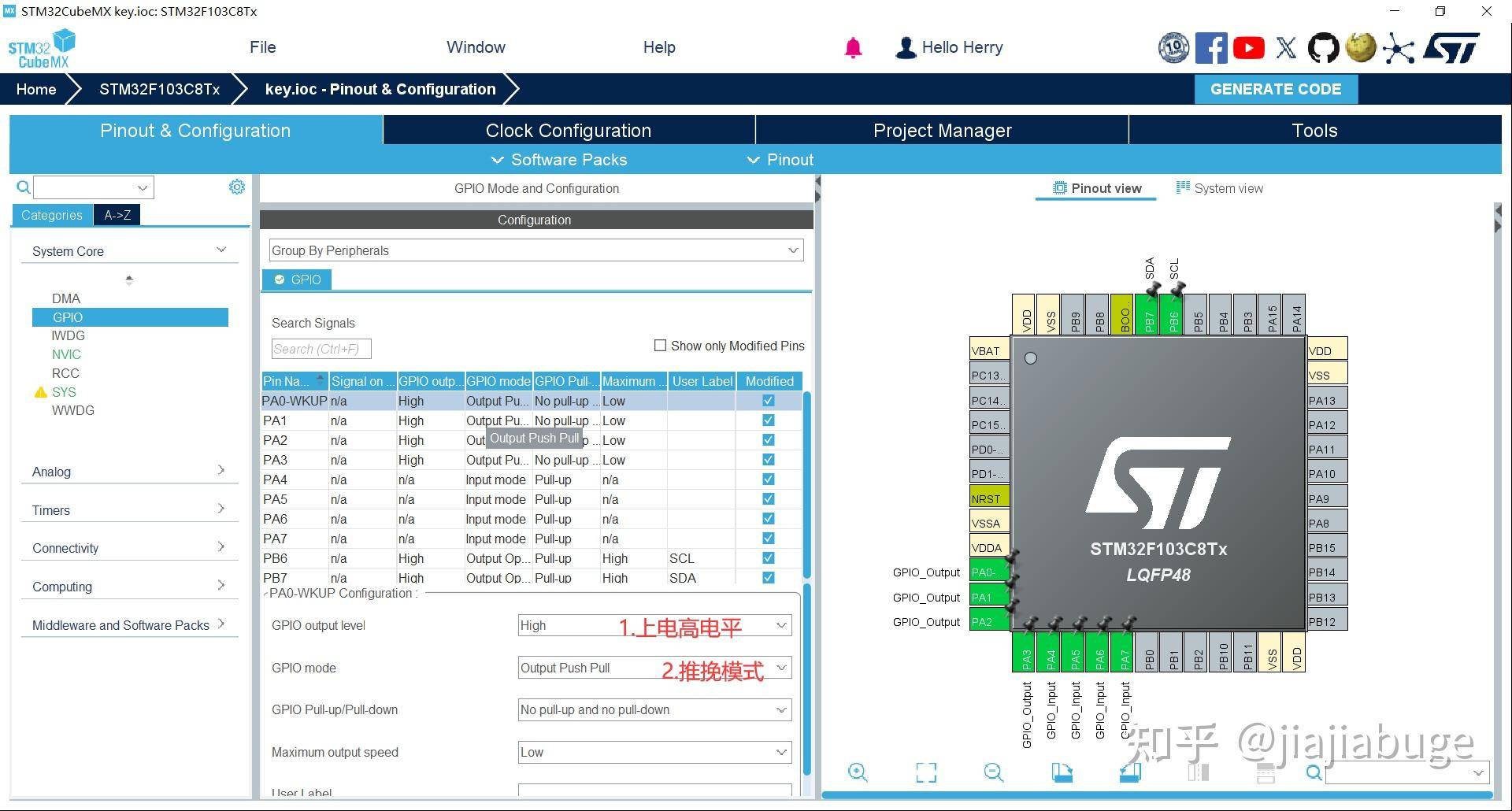Click the pinout view horizontal scrollbar
1512x811 pixels.
point(1158,794)
